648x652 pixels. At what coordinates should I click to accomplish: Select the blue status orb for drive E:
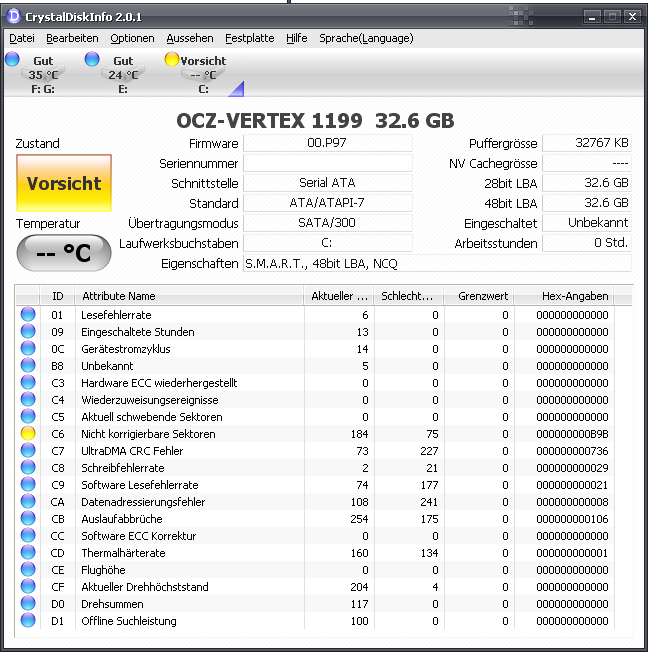point(92,59)
